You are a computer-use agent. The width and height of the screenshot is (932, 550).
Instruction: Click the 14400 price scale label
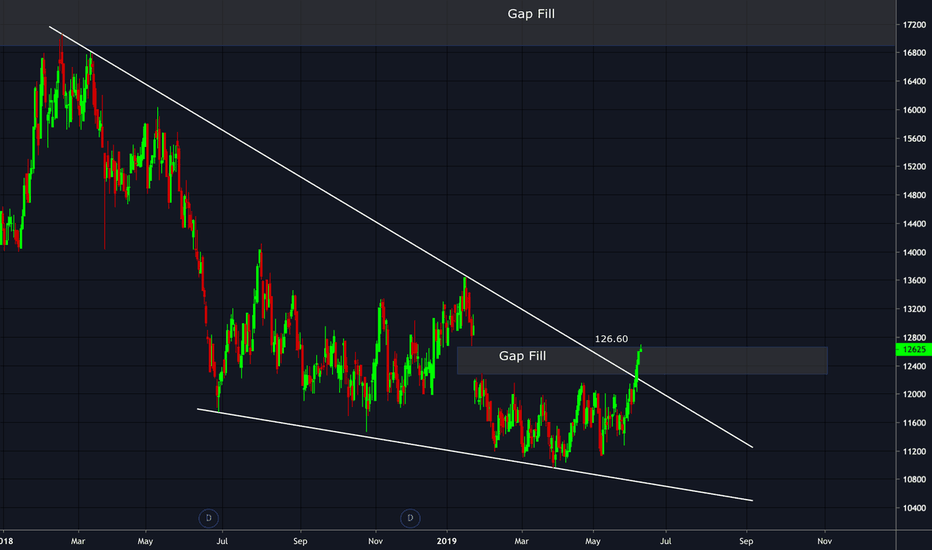click(914, 224)
